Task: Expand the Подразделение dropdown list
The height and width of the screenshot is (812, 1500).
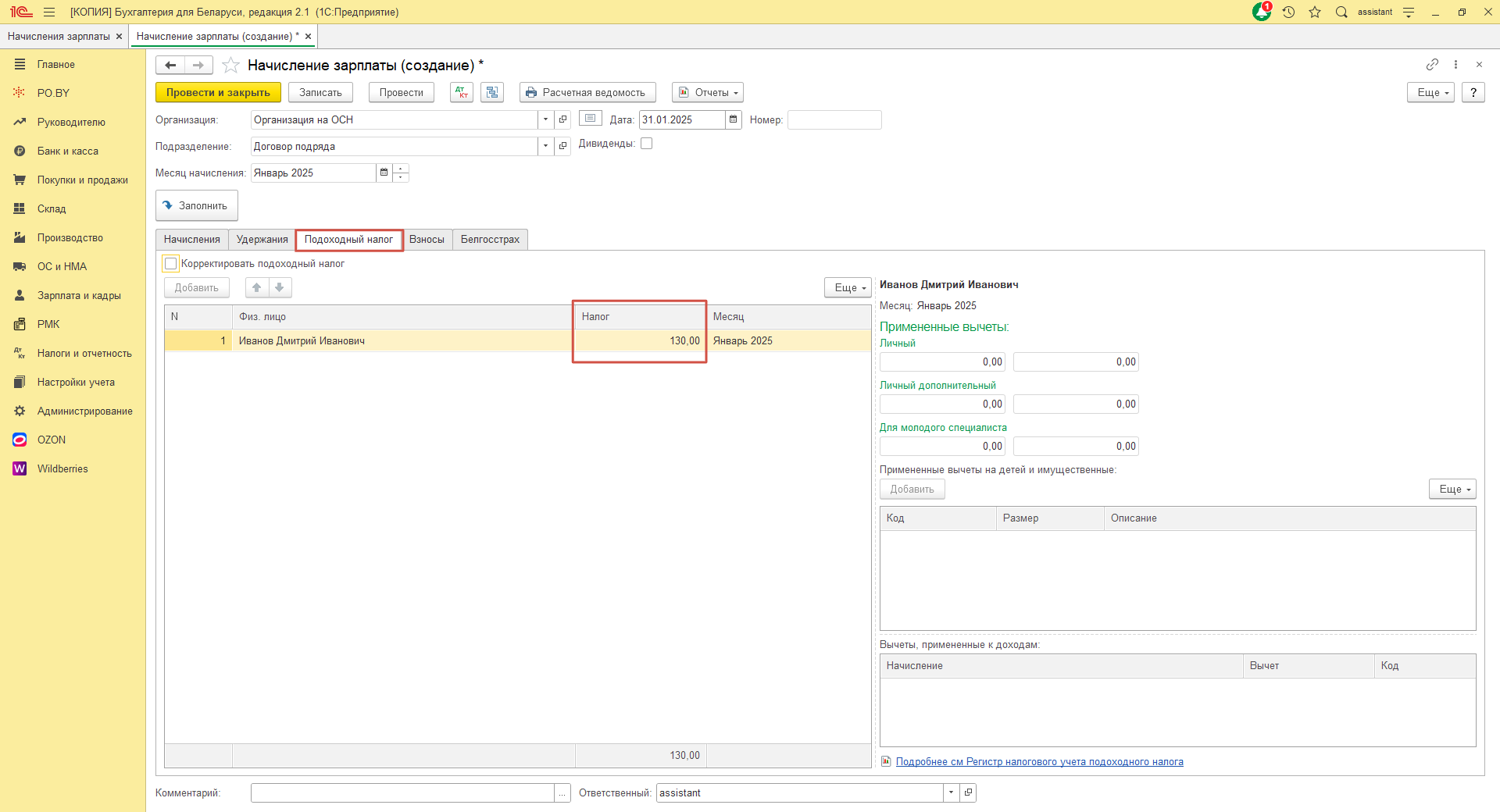Action: tap(545, 146)
